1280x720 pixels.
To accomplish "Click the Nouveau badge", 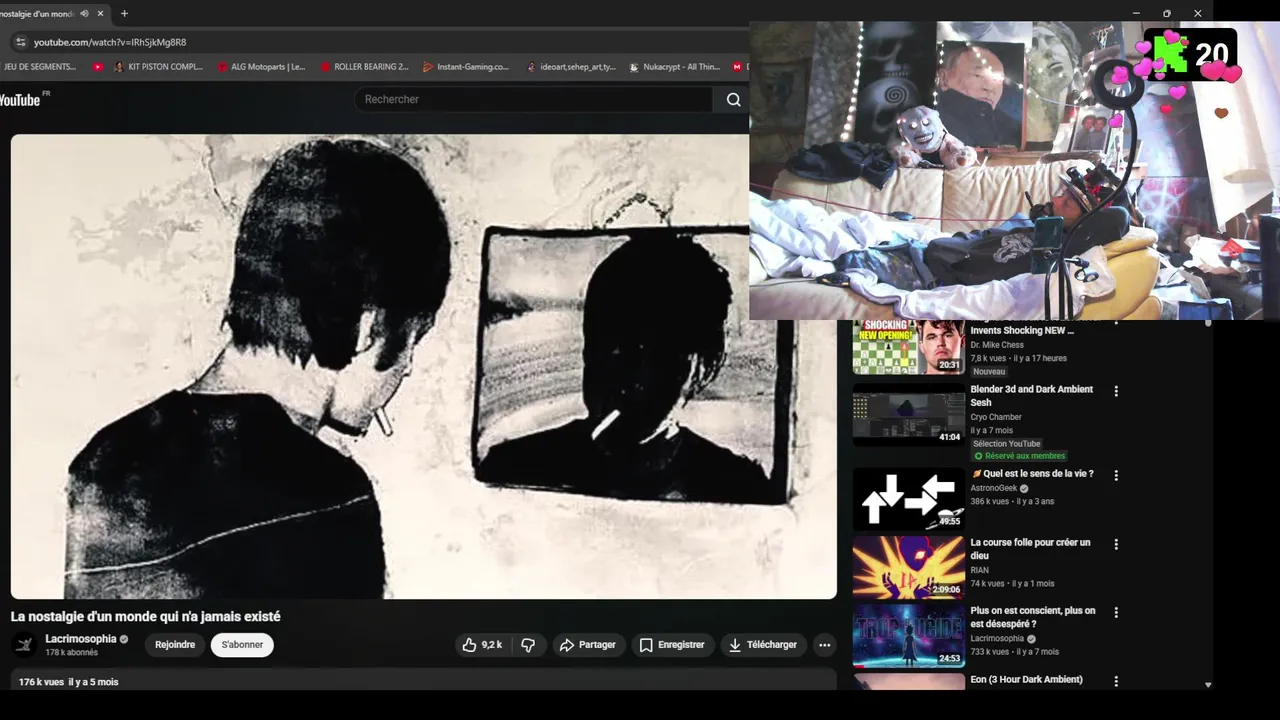I will (989, 372).
